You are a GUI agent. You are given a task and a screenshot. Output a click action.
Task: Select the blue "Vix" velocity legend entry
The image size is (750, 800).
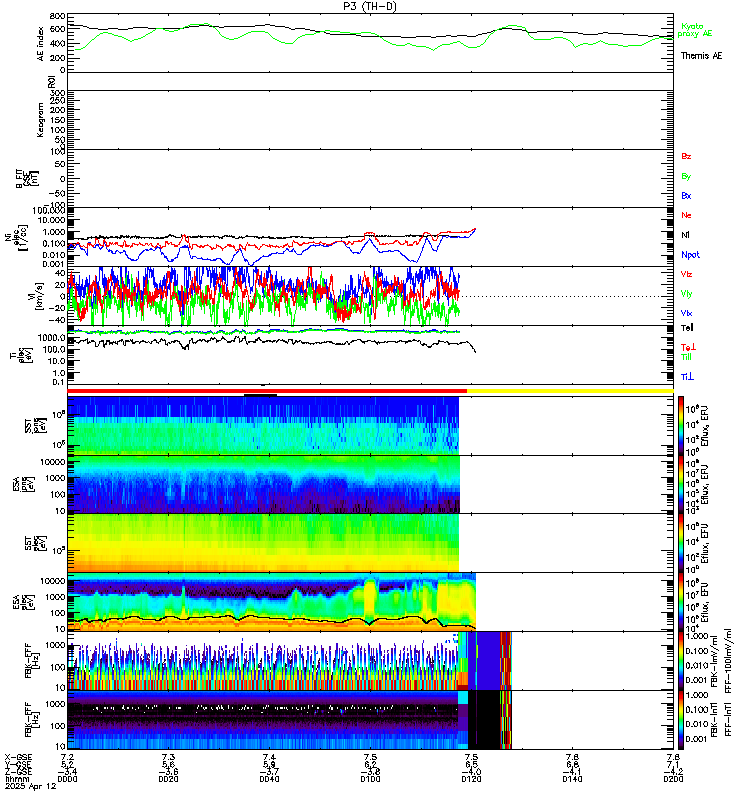click(x=686, y=313)
